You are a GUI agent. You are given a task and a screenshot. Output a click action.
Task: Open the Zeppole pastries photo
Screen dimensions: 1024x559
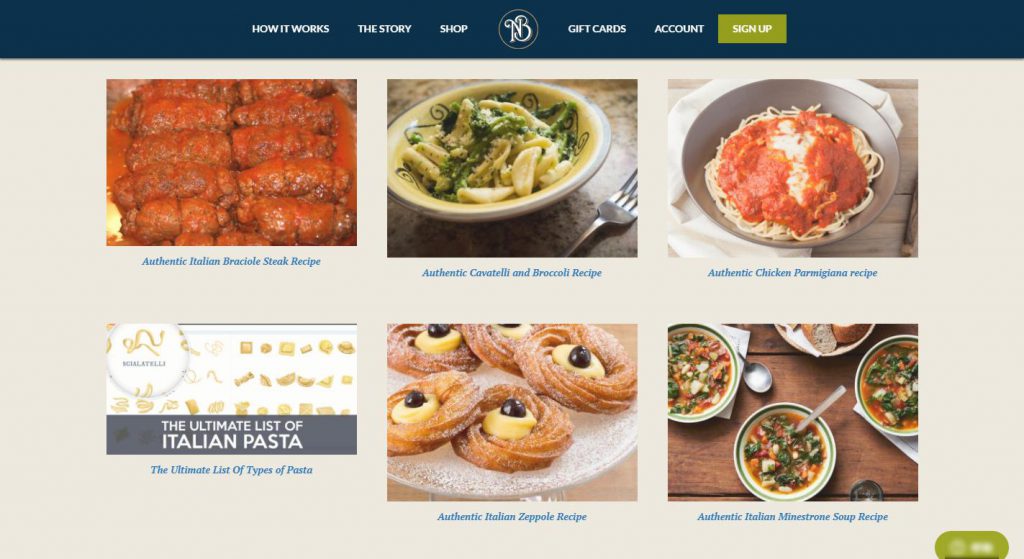click(x=512, y=413)
